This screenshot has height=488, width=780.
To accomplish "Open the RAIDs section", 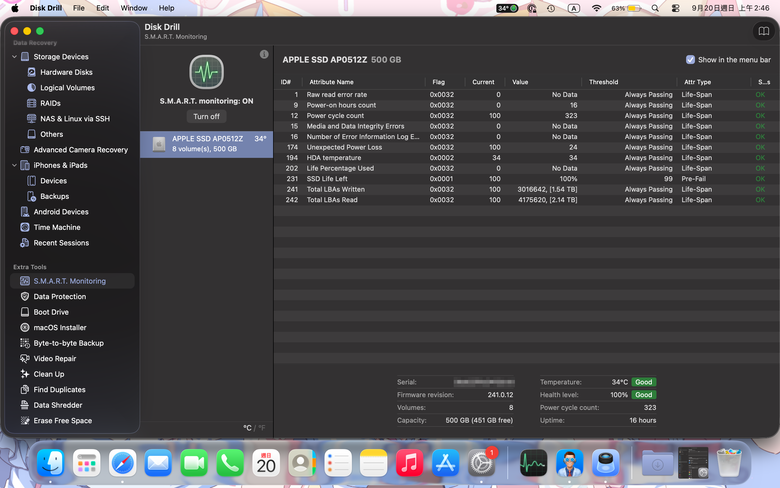I will (x=50, y=103).
